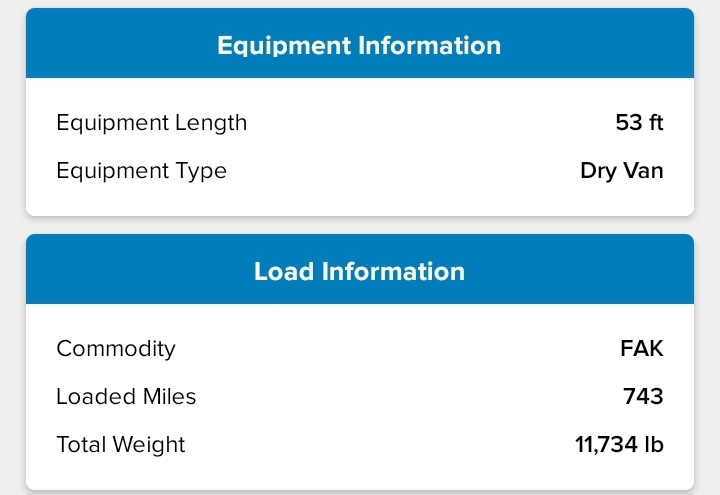The width and height of the screenshot is (720, 495).
Task: Click blank space in the Total Weight row
Action: (380, 445)
